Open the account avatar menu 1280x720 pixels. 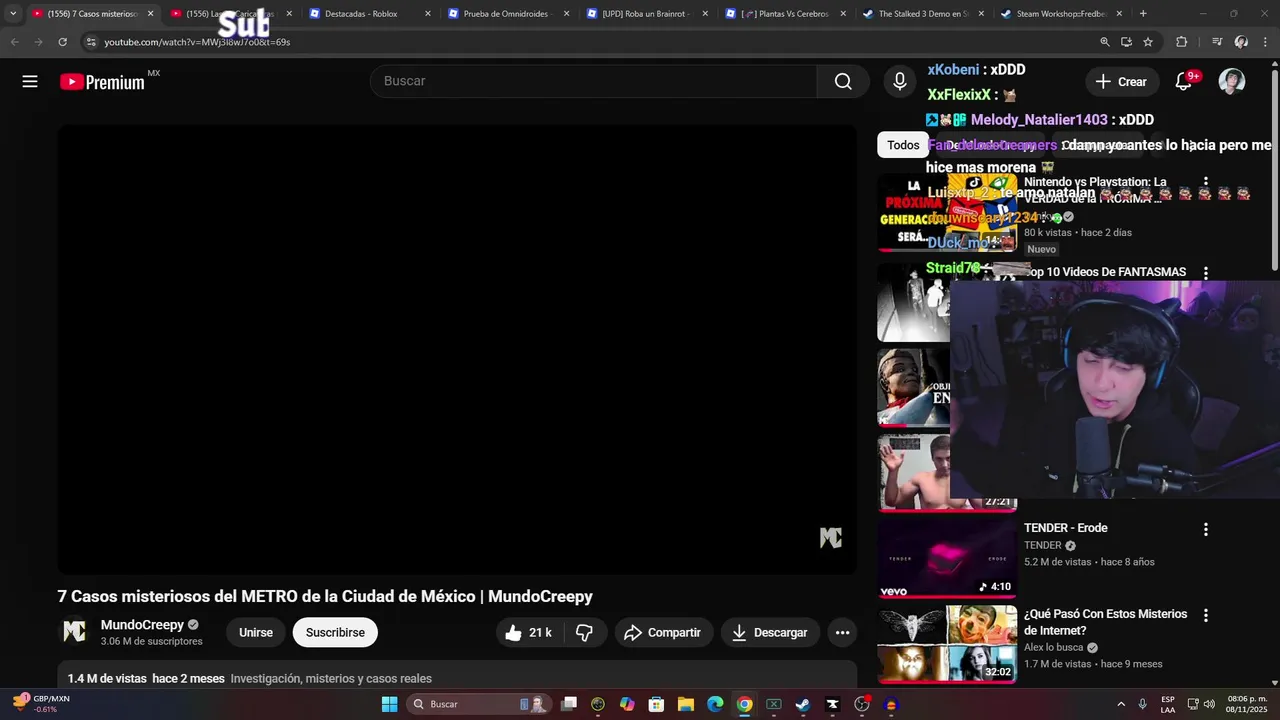point(1232,82)
